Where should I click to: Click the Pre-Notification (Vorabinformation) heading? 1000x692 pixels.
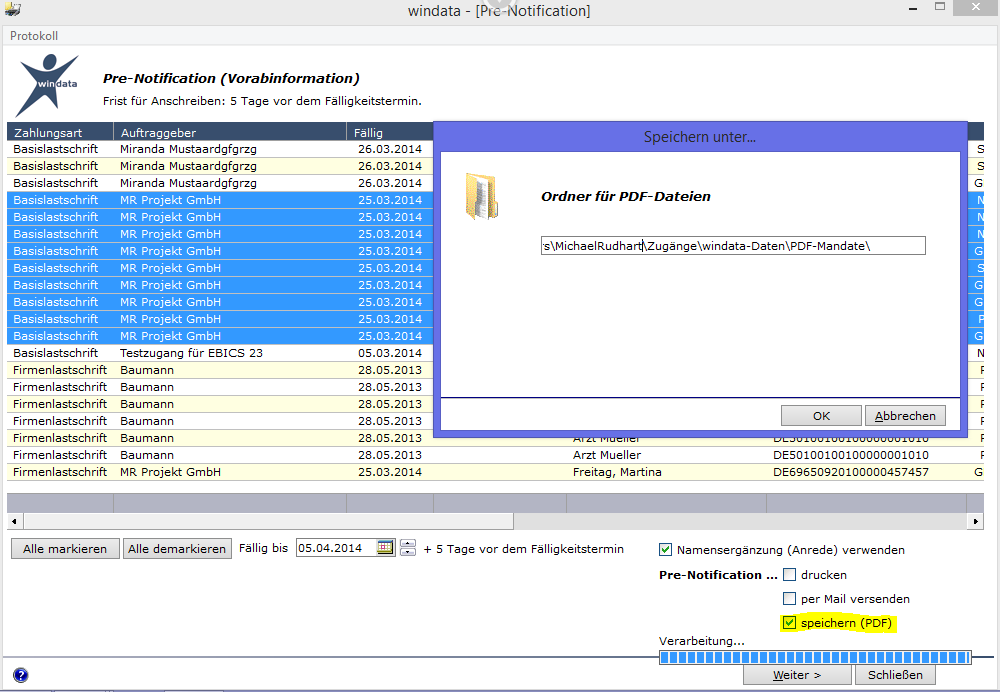[x=231, y=78]
